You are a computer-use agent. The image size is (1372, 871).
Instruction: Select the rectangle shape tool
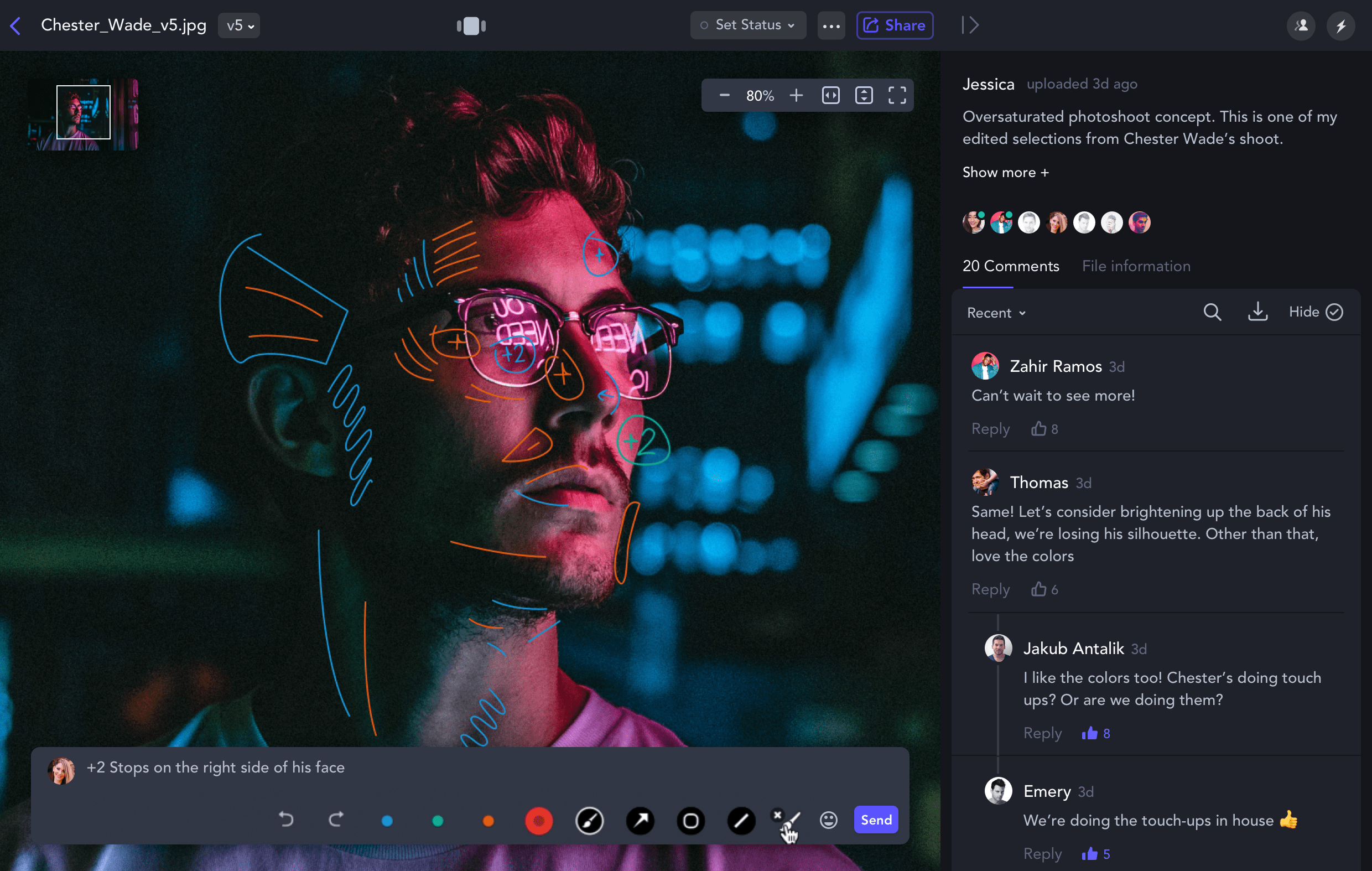point(691,820)
